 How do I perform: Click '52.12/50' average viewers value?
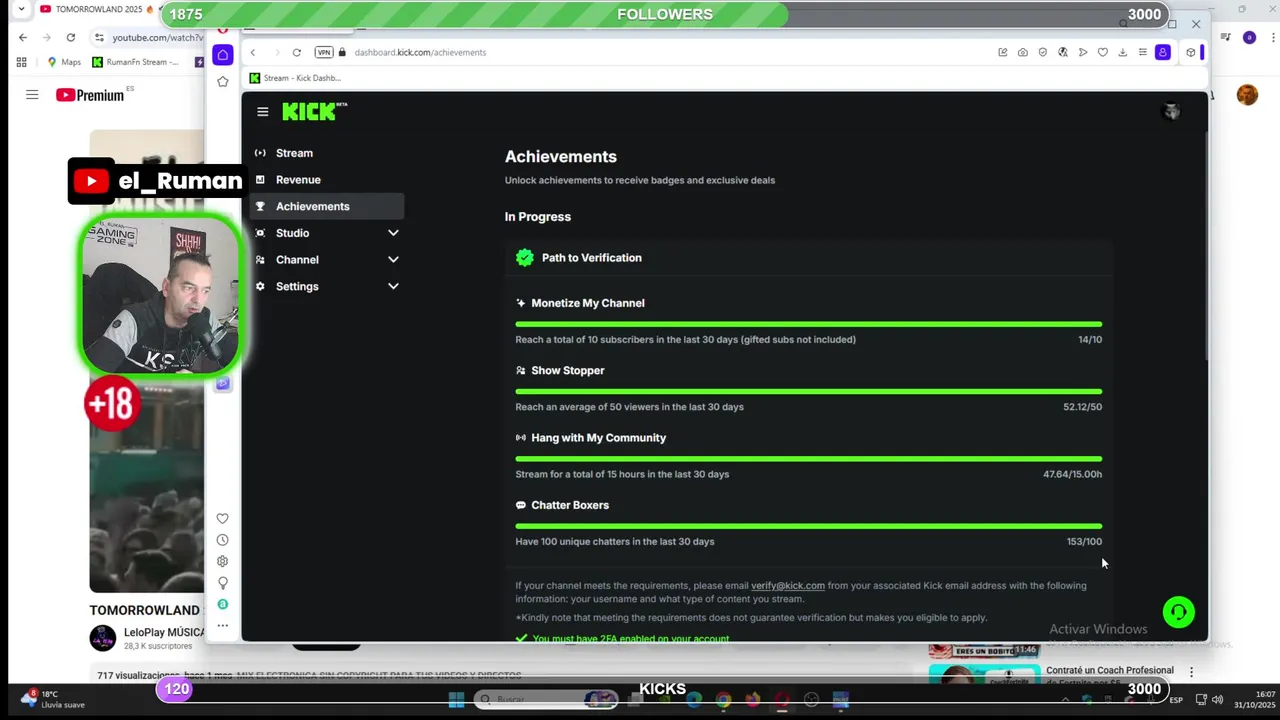pyautogui.click(x=1082, y=407)
